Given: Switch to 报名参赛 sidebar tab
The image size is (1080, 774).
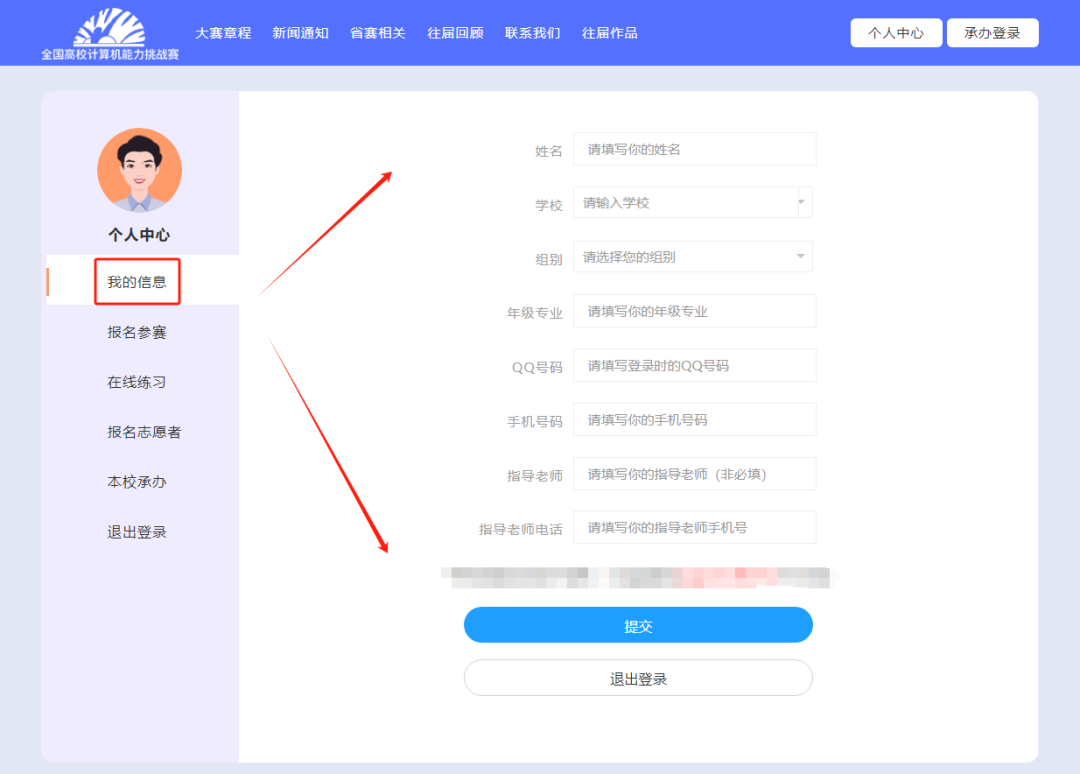Looking at the screenshot, I should 137,332.
